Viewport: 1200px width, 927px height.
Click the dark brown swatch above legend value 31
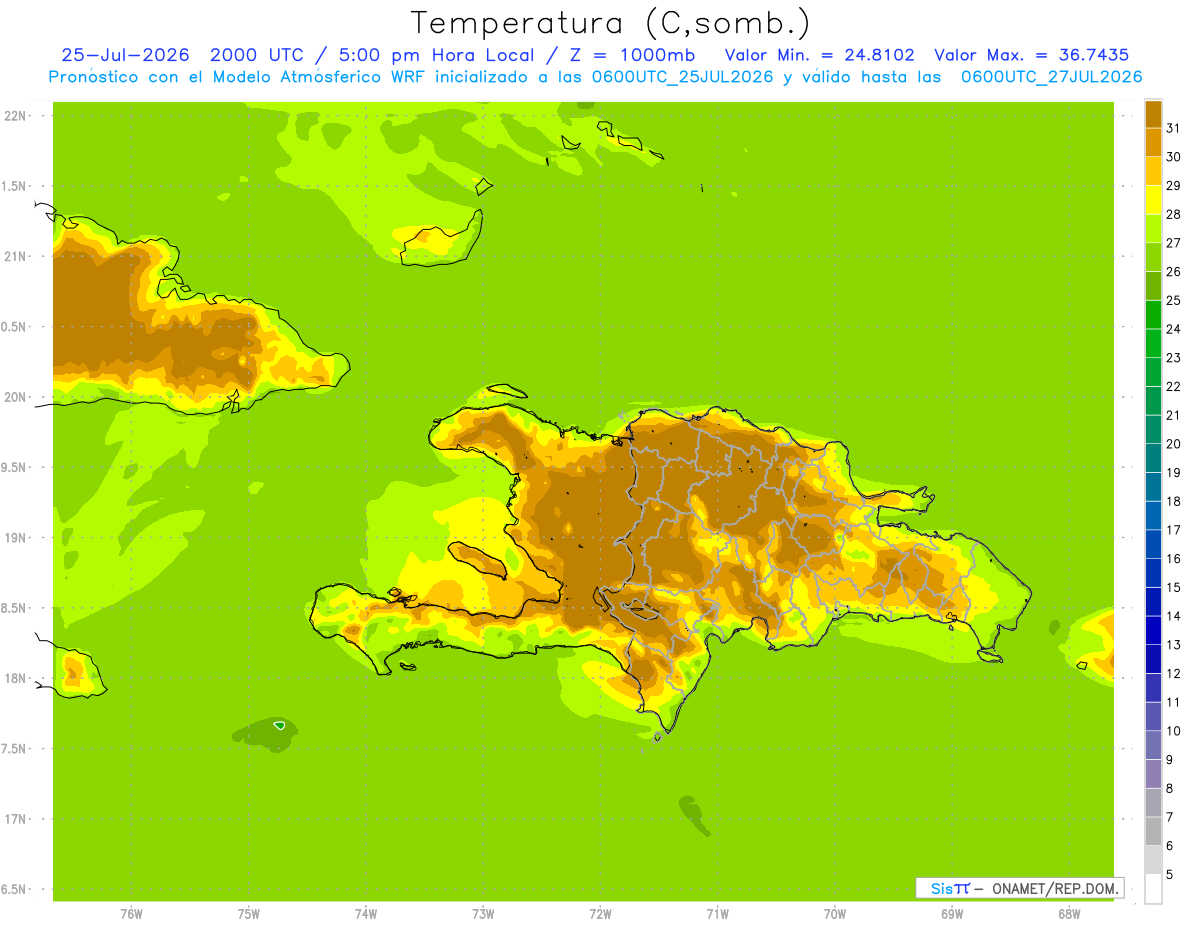[1153, 113]
